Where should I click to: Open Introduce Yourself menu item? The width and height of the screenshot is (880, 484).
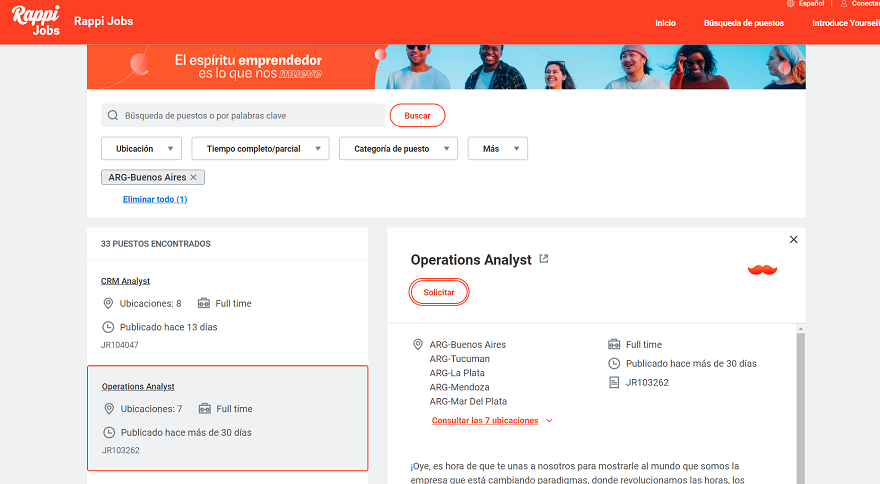846,23
